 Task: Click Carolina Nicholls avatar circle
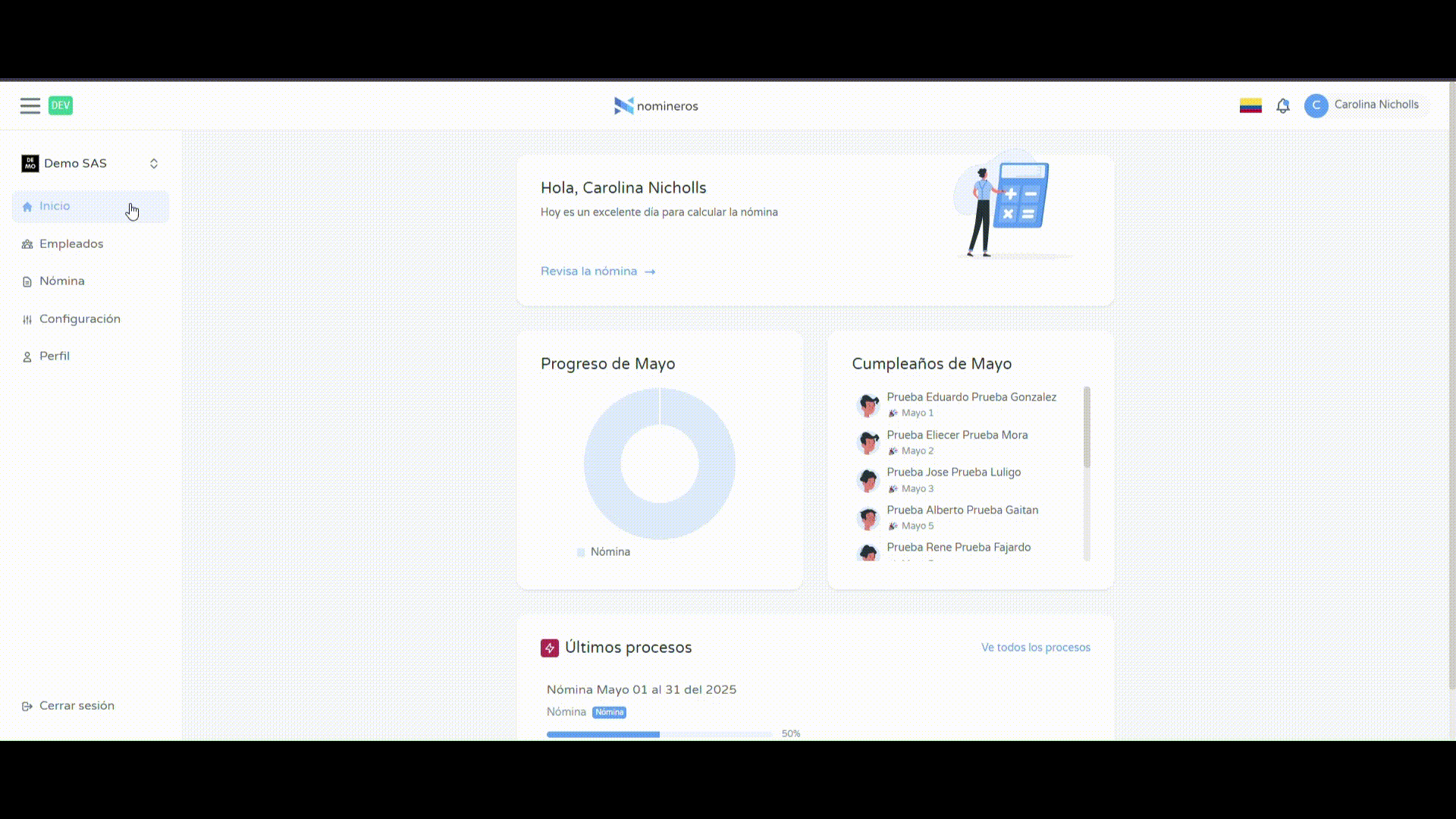tap(1316, 105)
